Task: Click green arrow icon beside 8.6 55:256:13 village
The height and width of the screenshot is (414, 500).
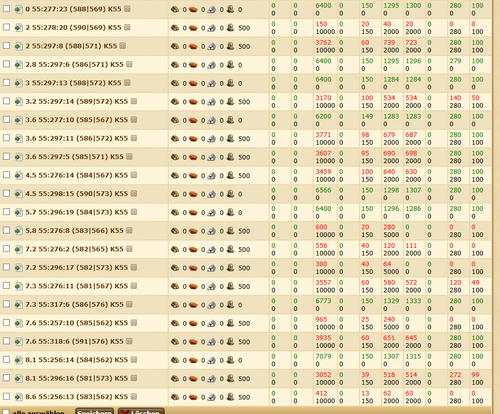Action: coord(18,397)
